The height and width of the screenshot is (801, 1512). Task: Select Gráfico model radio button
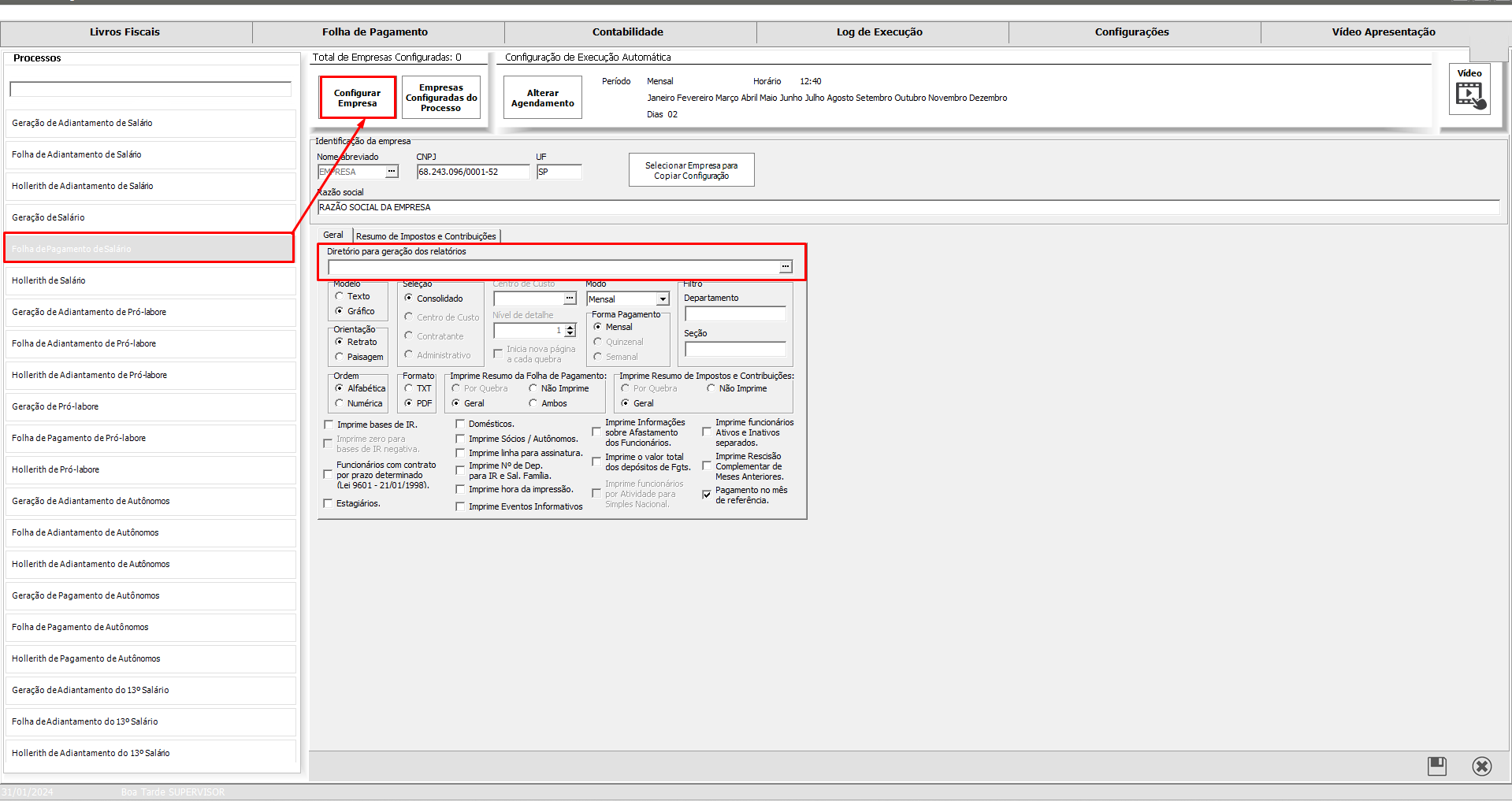(x=340, y=311)
